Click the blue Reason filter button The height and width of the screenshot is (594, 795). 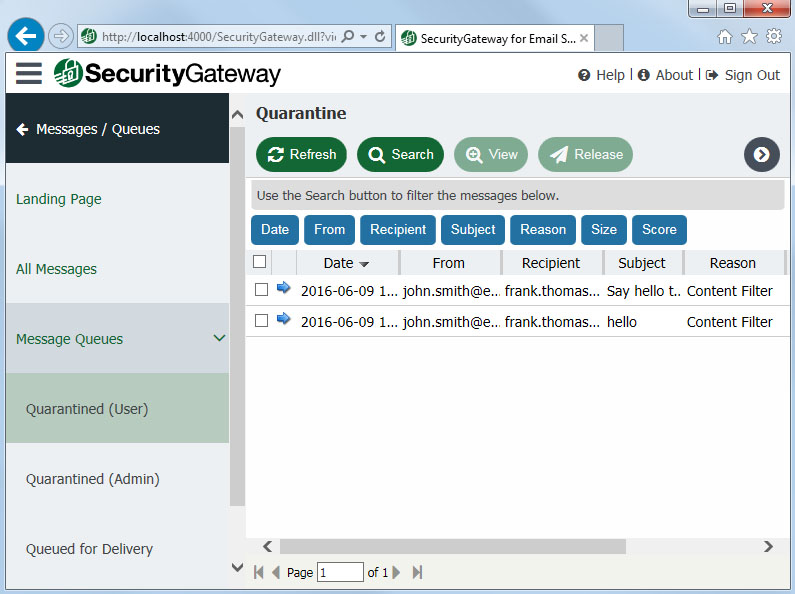[543, 230]
